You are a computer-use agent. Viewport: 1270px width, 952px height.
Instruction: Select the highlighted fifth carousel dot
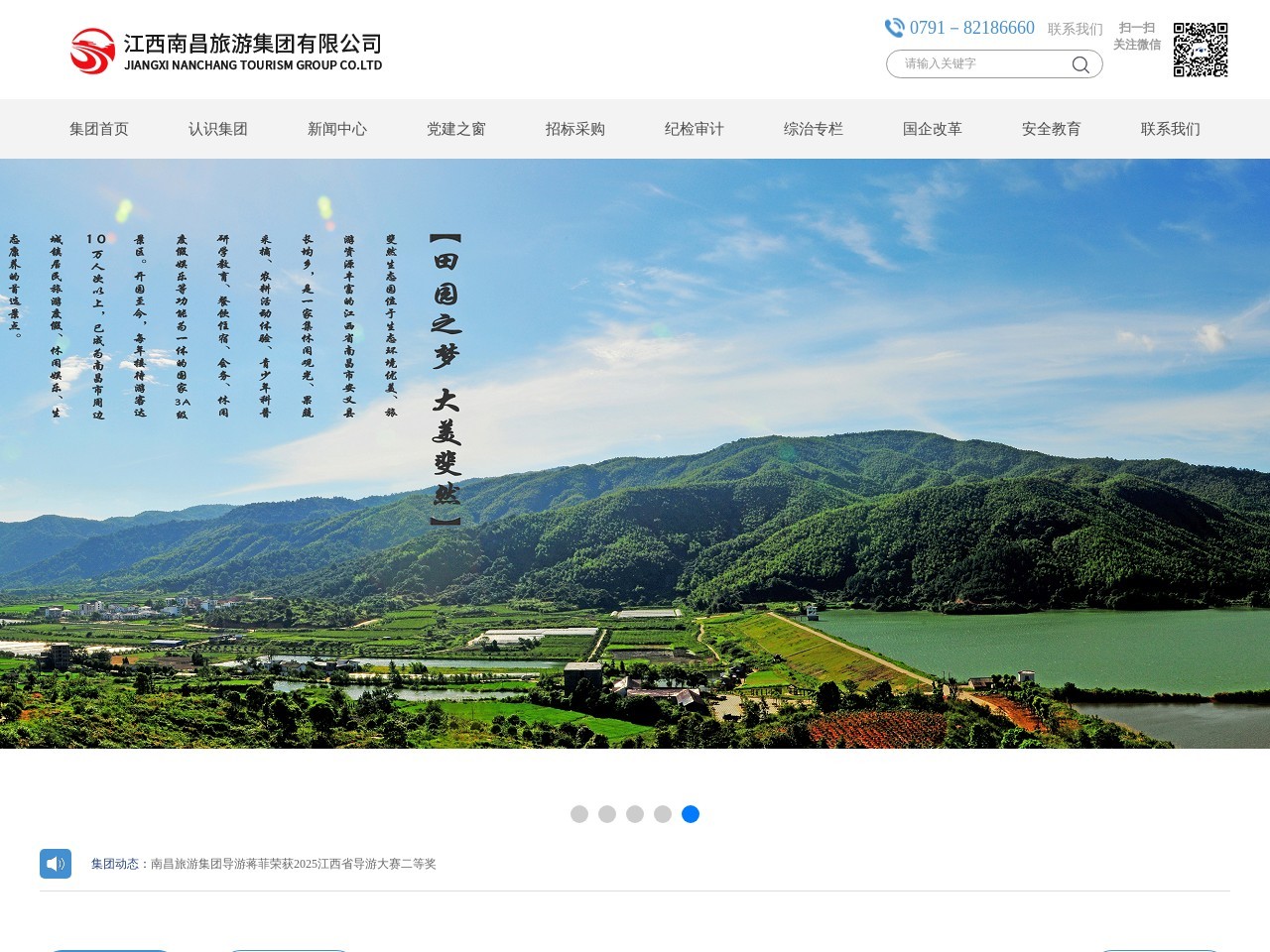[x=691, y=813]
